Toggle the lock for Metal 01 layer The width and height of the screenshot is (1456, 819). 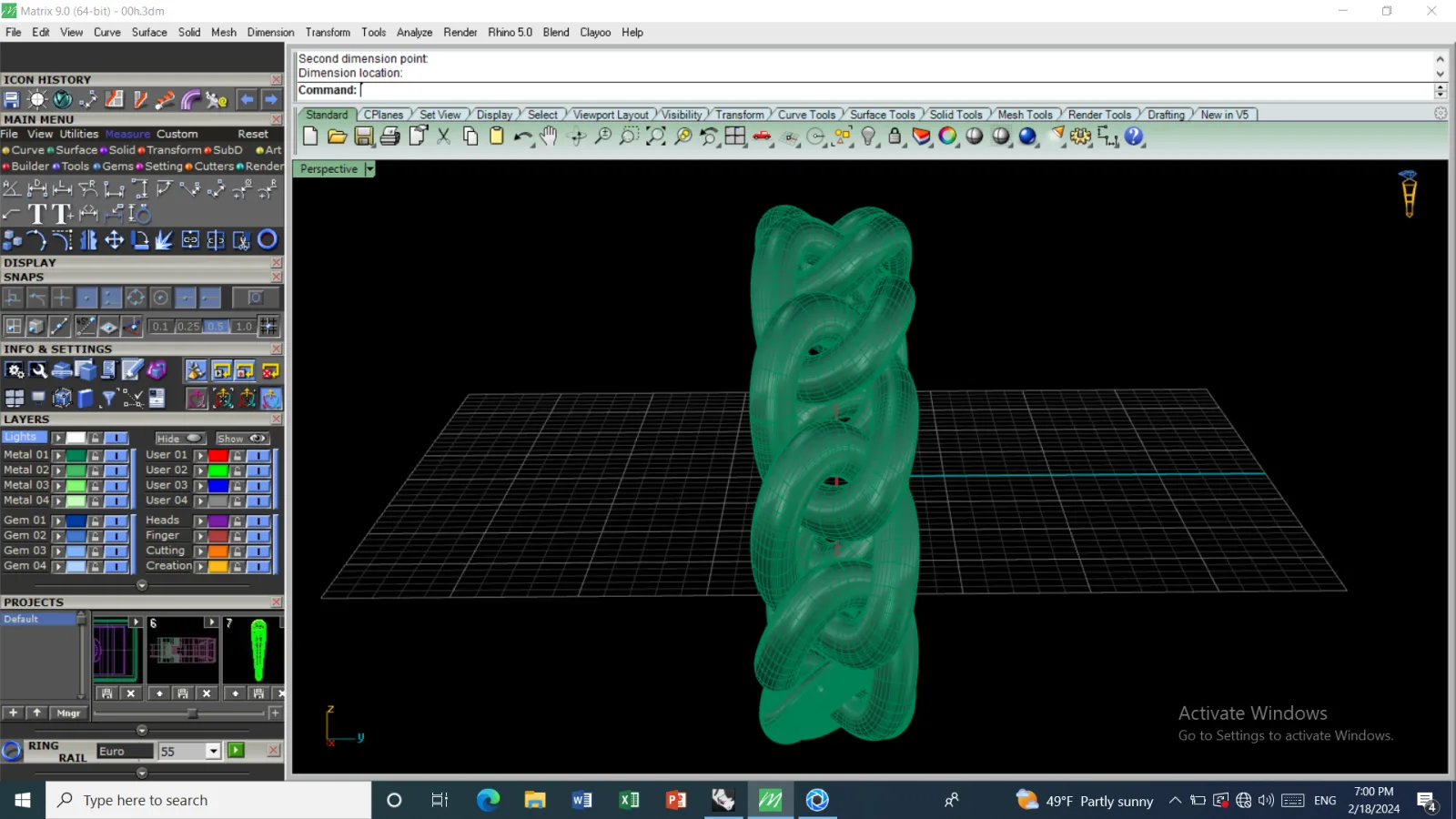95,455
